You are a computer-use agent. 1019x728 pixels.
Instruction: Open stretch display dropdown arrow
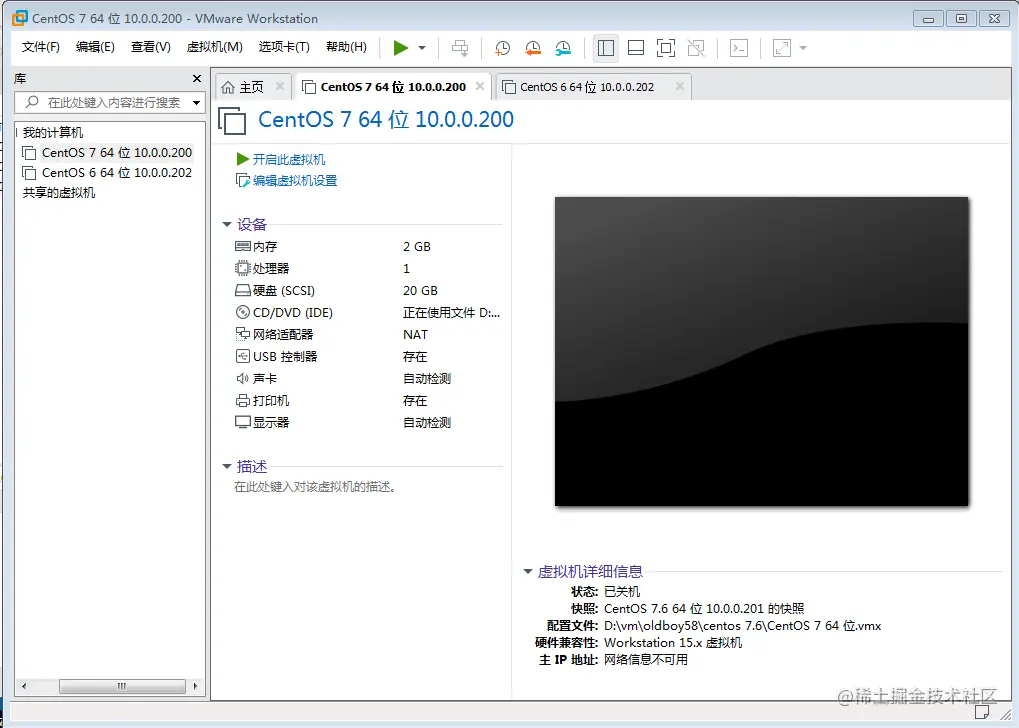click(803, 48)
